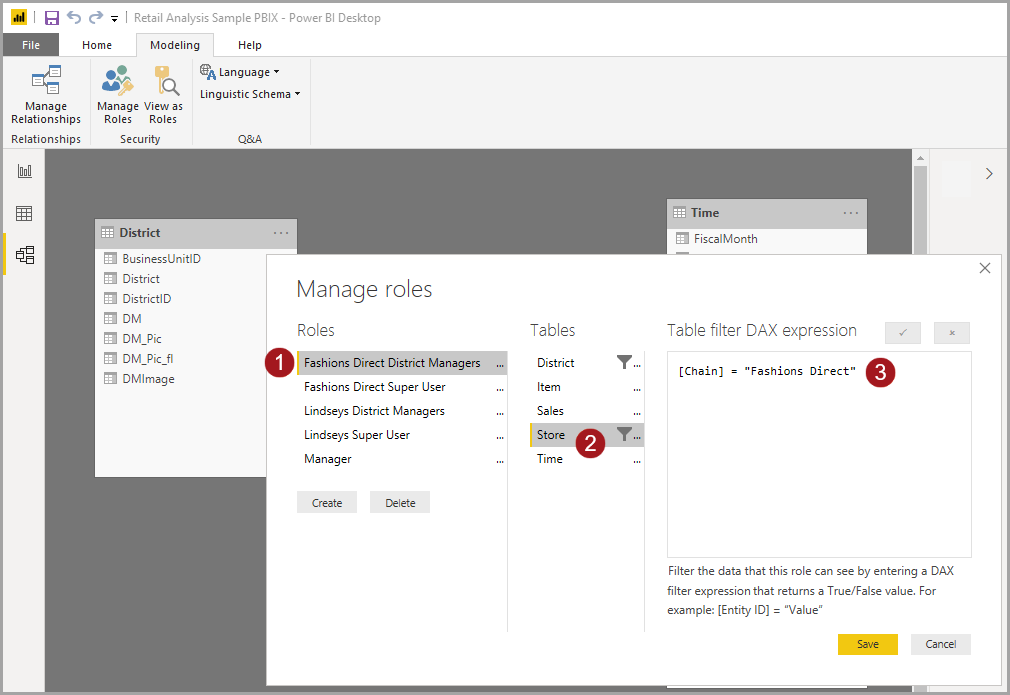Image resolution: width=1010 pixels, height=695 pixels.
Task: Switch to Data view in left sidebar
Action: 25,213
